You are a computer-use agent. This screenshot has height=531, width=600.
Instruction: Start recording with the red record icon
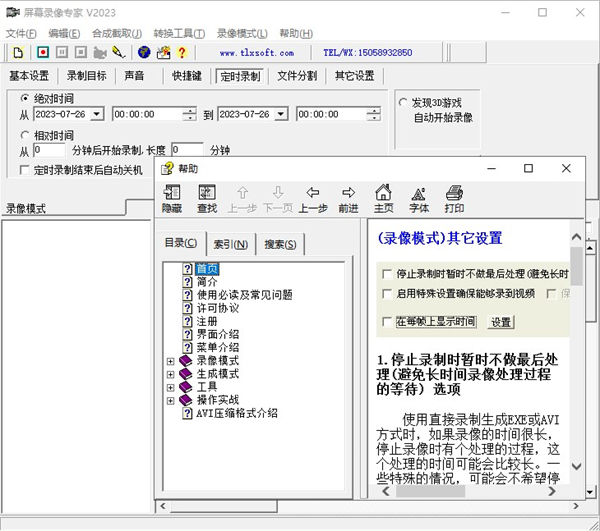[x=43, y=52]
